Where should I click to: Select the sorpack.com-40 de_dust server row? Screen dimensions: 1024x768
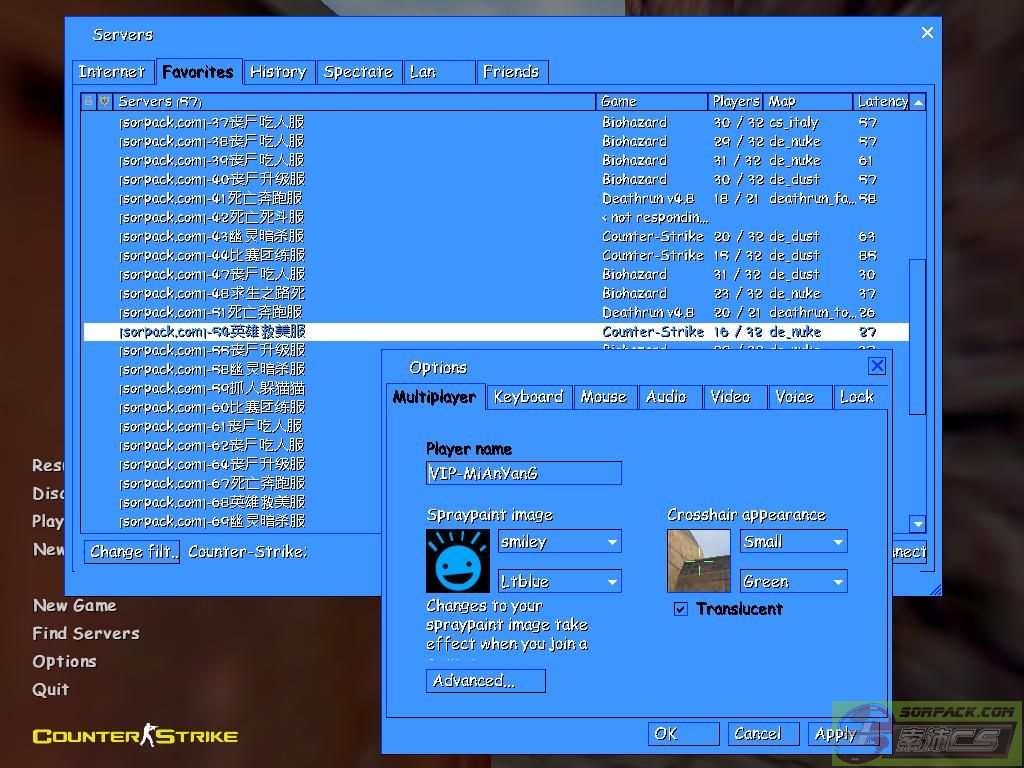pos(496,179)
